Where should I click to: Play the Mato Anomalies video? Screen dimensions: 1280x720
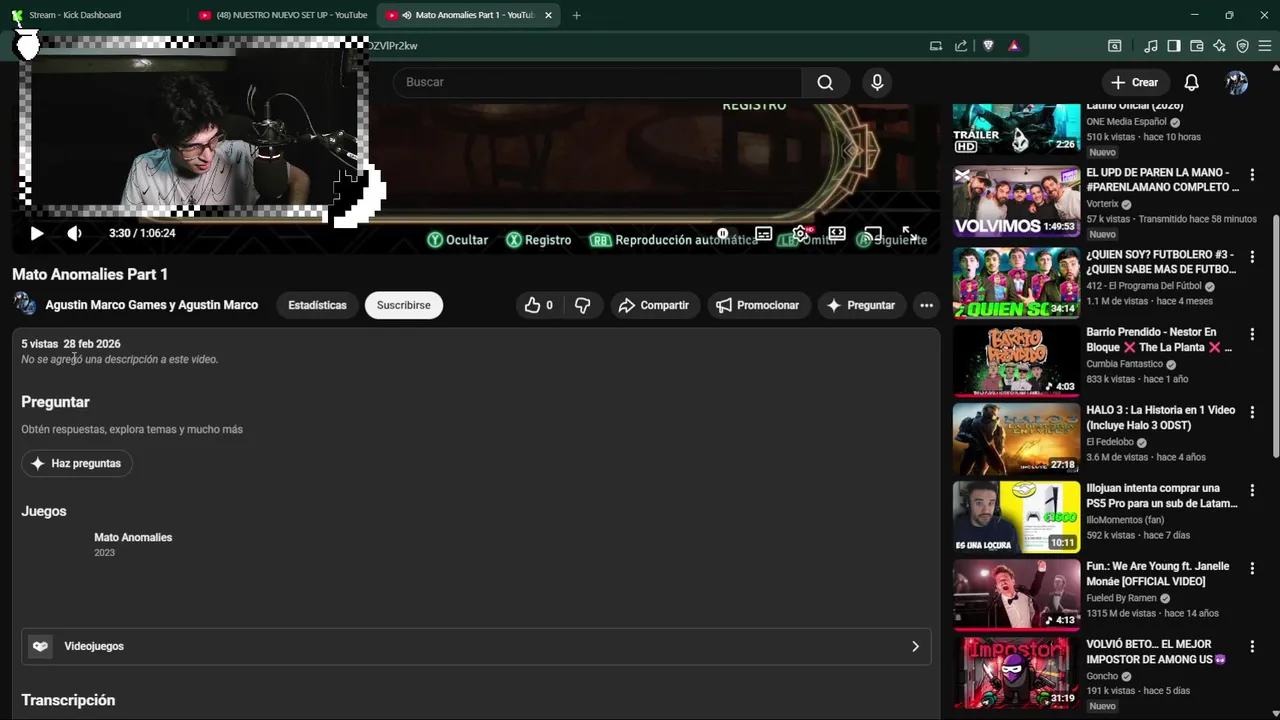coord(37,233)
